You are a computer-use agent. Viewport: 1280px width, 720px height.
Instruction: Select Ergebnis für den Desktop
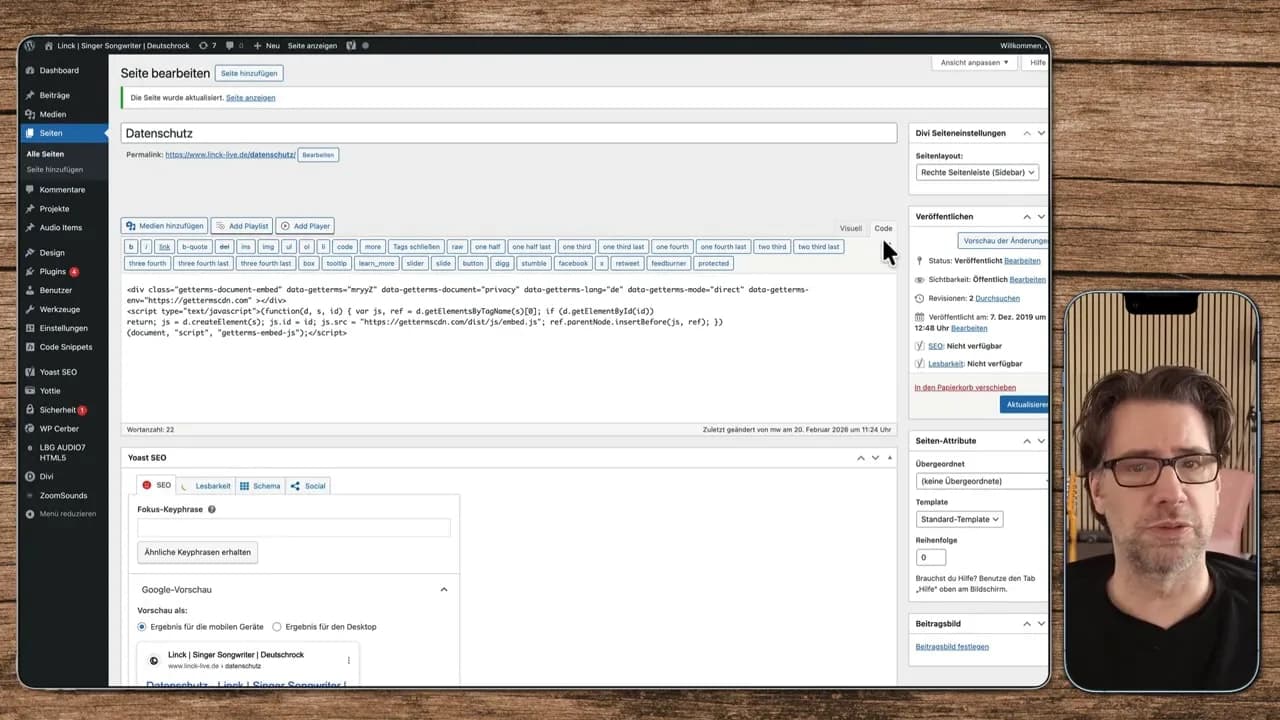277,627
